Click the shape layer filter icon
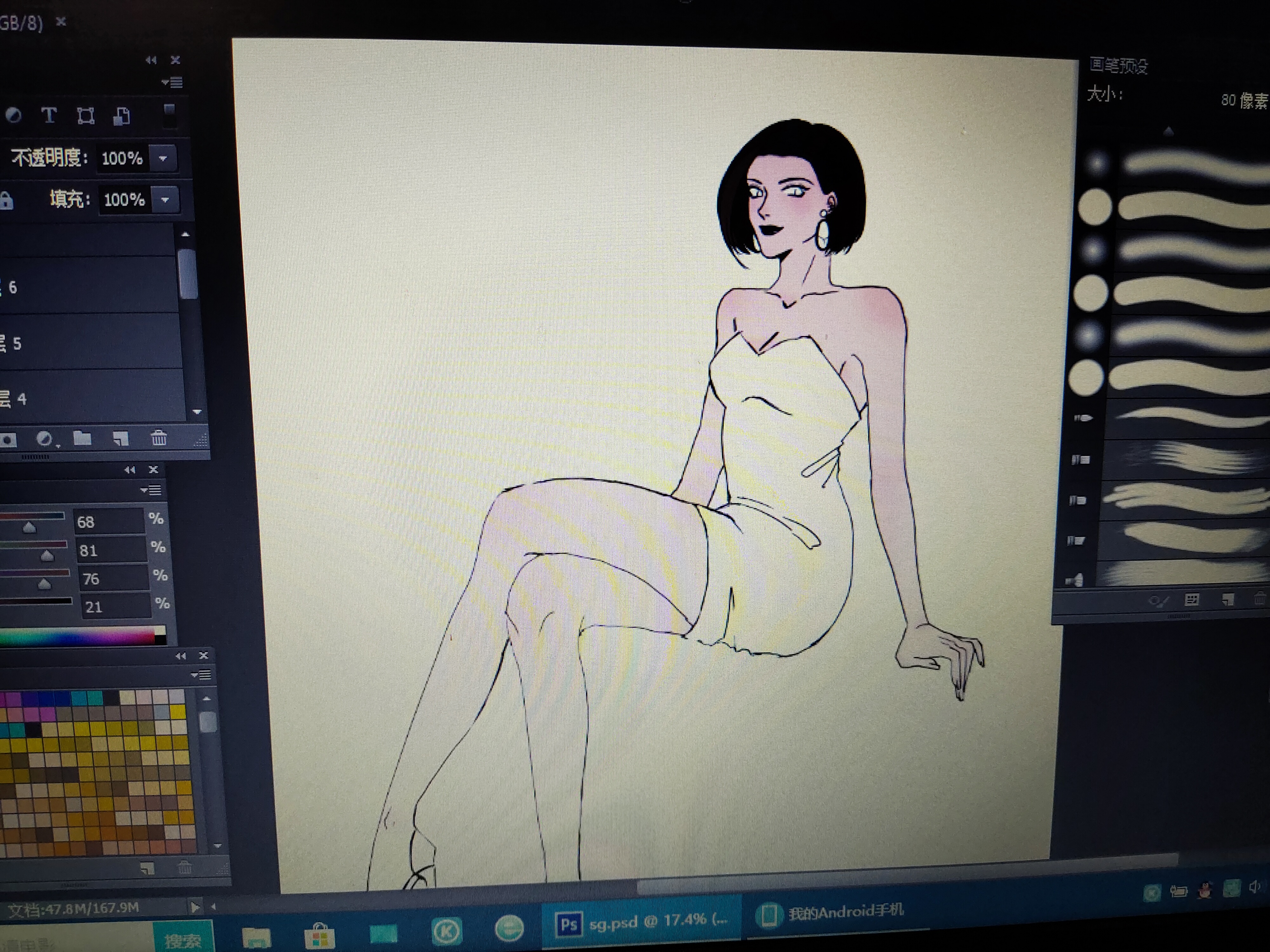Screen dimensions: 1270x952 pyautogui.click(x=85, y=116)
